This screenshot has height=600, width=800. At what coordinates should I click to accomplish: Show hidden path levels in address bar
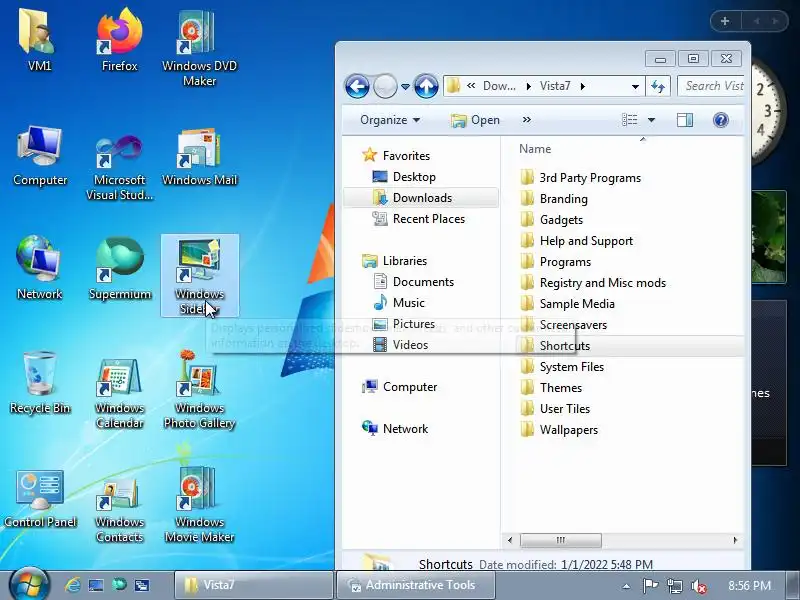[x=471, y=86]
